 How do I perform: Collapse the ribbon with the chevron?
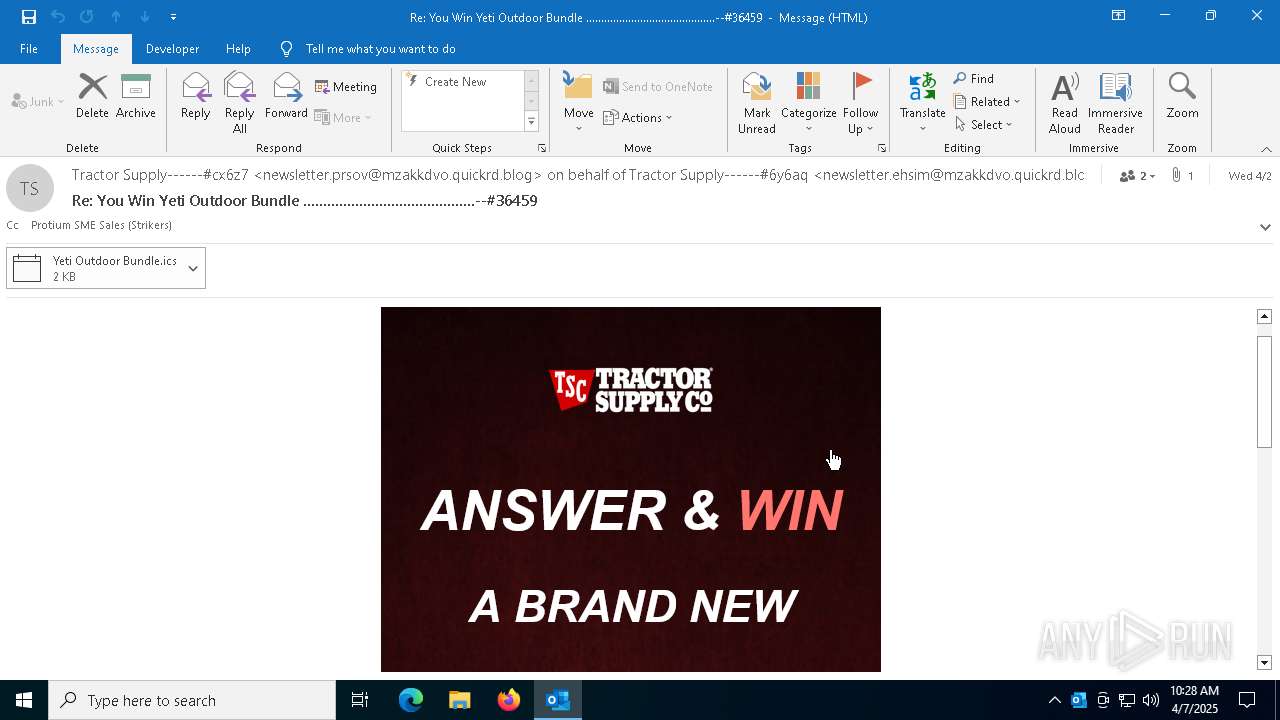click(x=1266, y=149)
